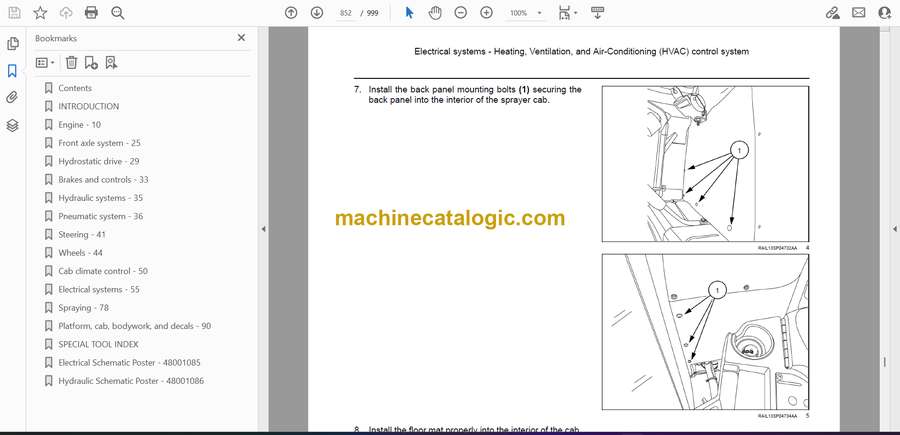Go to previous page arrow
Screen dimensions: 900x435
pos(291,13)
